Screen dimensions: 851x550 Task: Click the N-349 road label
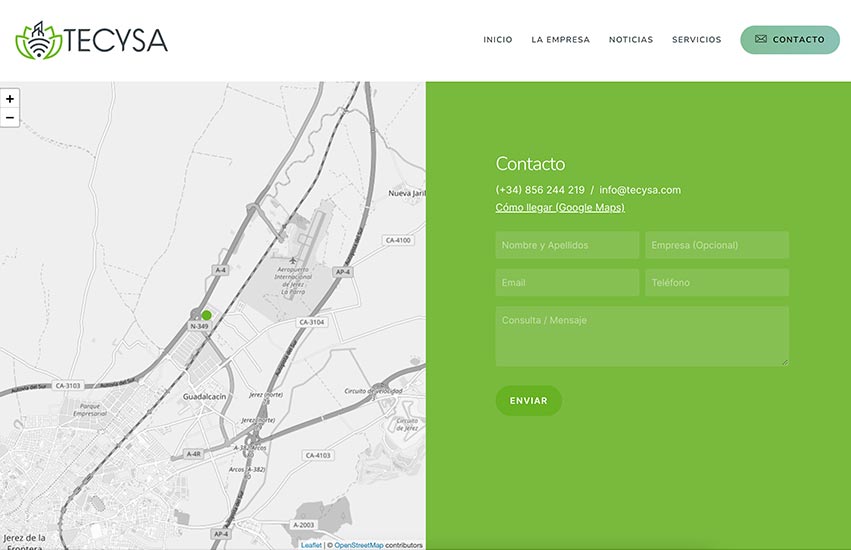point(199,326)
